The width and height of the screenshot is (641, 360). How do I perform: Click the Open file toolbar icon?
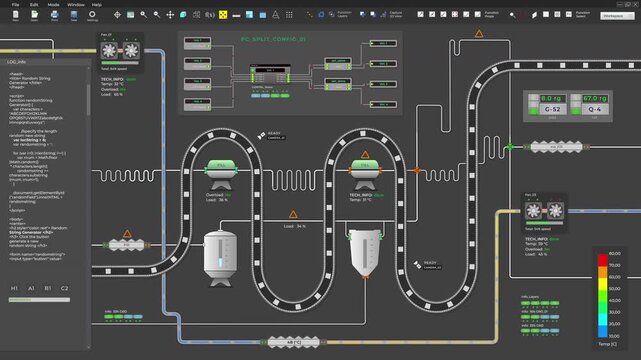34,16
